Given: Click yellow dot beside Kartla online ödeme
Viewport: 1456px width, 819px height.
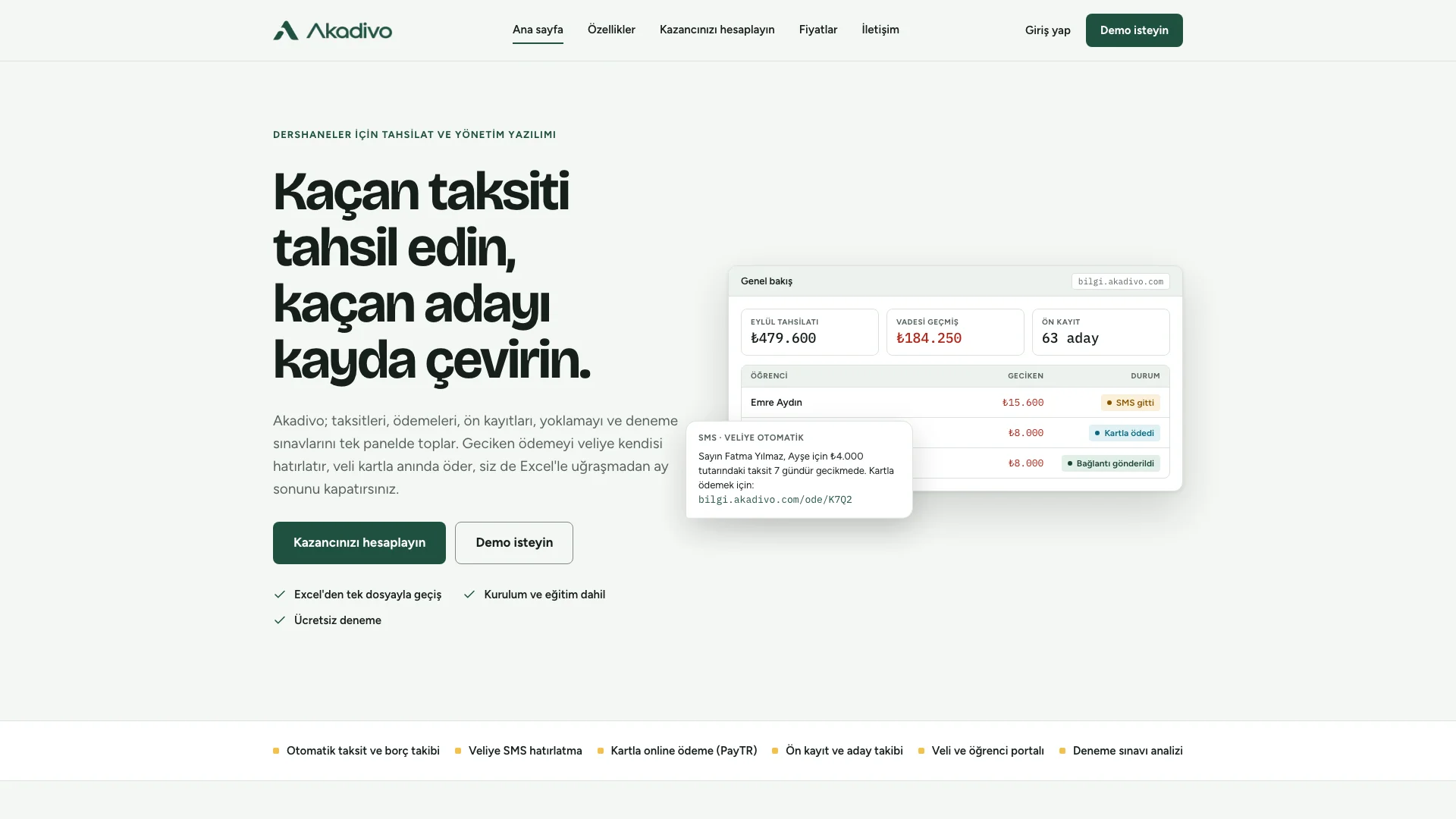Looking at the screenshot, I should pos(601,751).
